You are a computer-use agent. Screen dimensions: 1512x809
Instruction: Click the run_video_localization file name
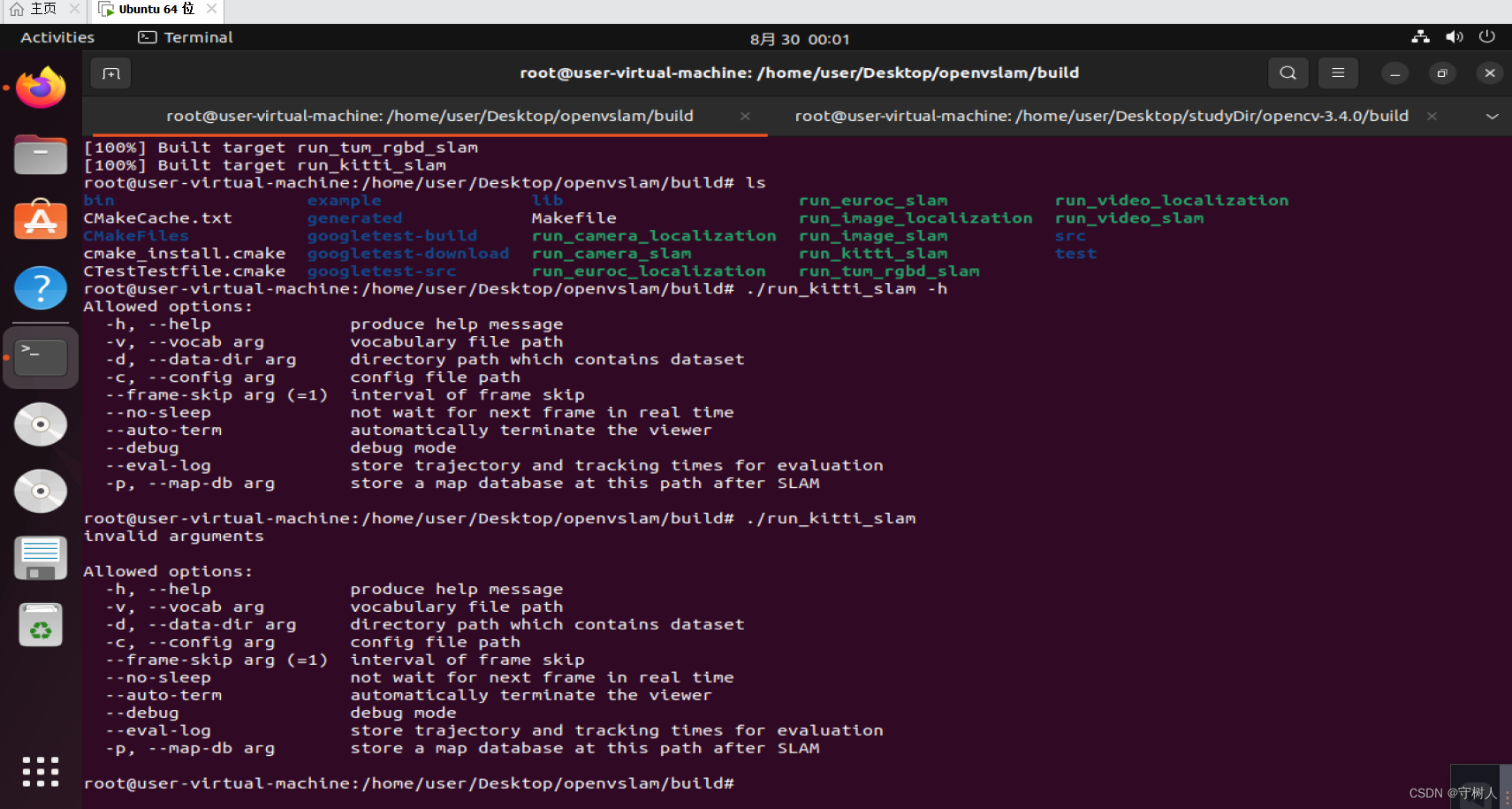click(1171, 201)
